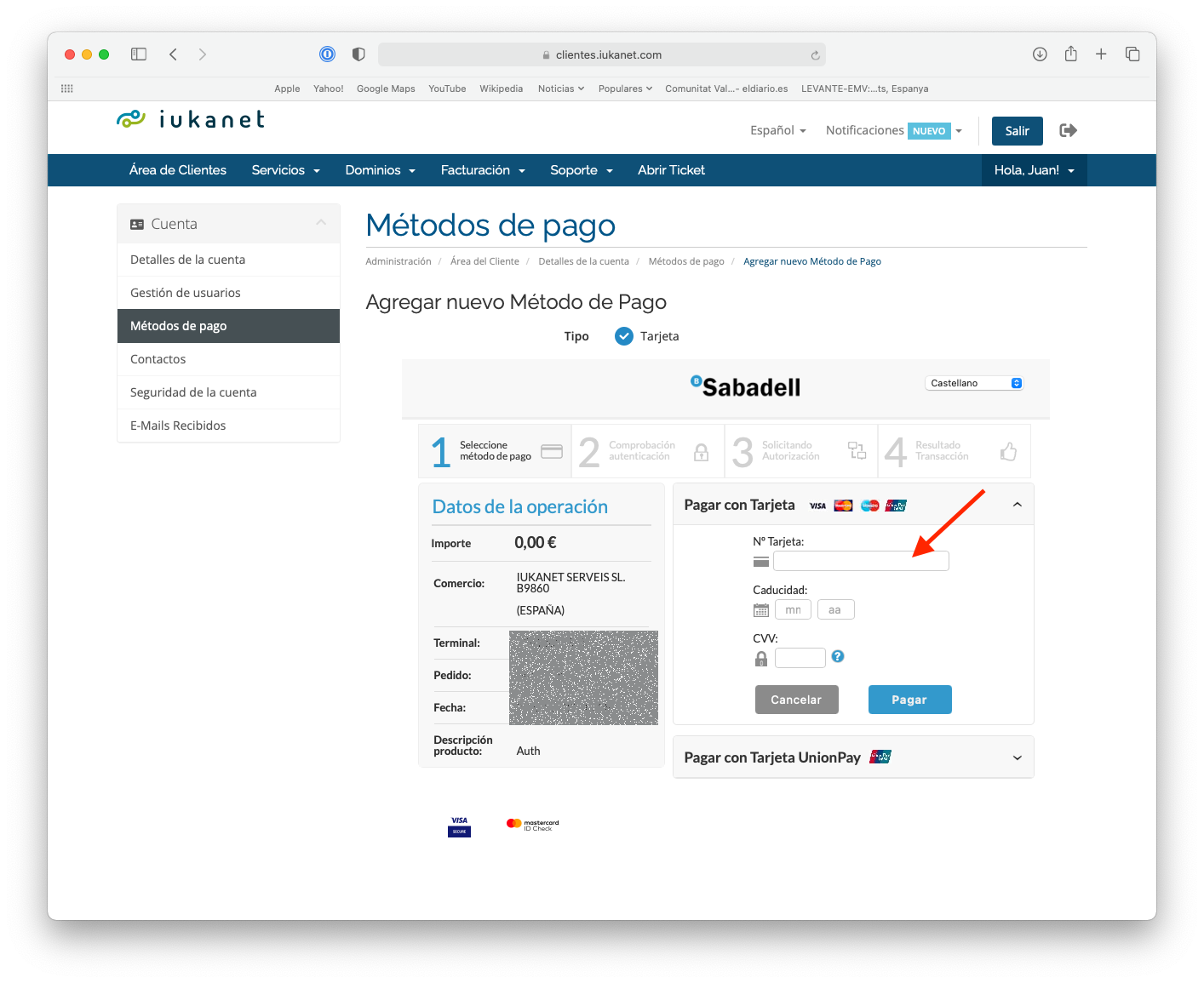
Task: Open a new tab with plus icon
Action: [1101, 54]
